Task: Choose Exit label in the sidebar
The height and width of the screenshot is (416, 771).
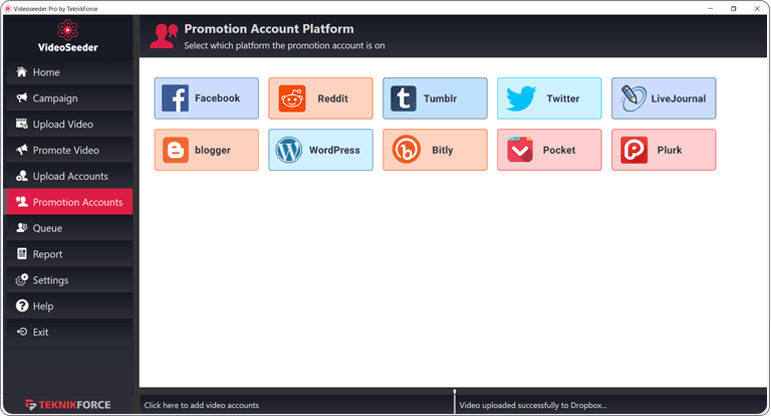Action: (x=40, y=332)
